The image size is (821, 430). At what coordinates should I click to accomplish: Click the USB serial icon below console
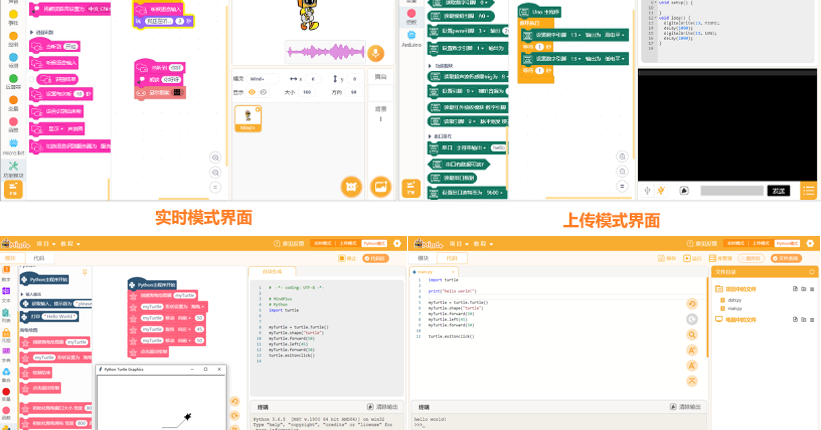(x=648, y=190)
